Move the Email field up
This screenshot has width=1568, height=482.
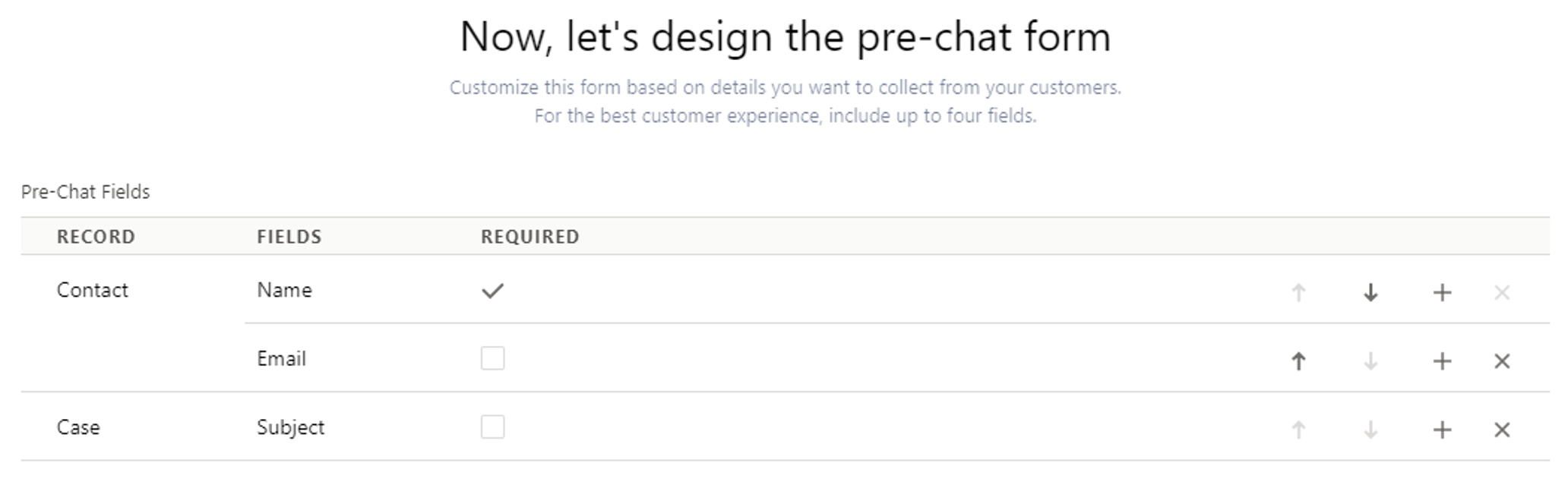[1298, 361]
